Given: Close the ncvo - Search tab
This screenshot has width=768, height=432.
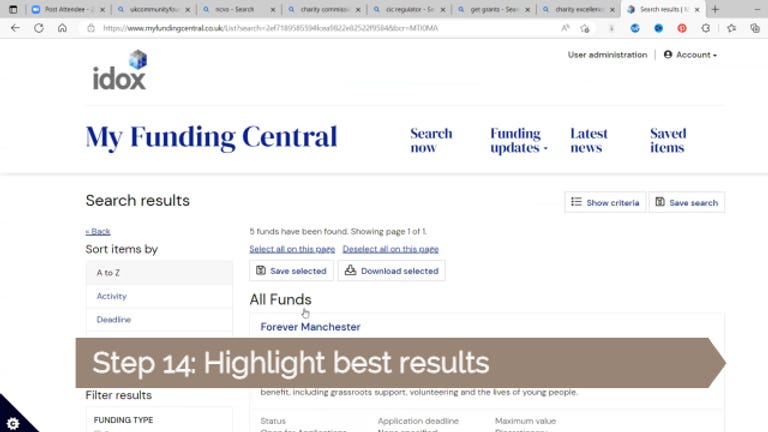Looking at the screenshot, I should [x=273, y=9].
